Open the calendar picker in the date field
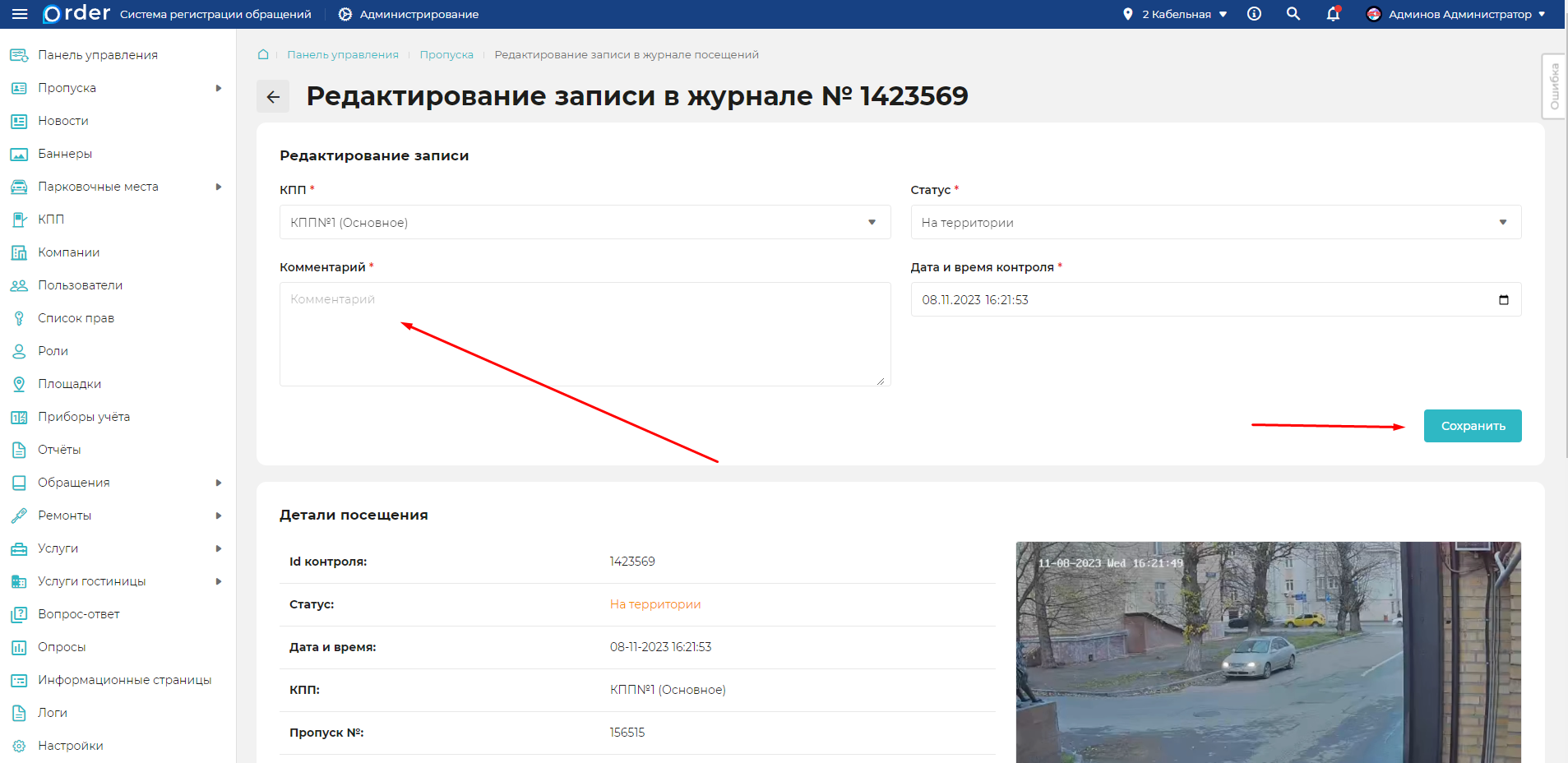 tap(1503, 299)
